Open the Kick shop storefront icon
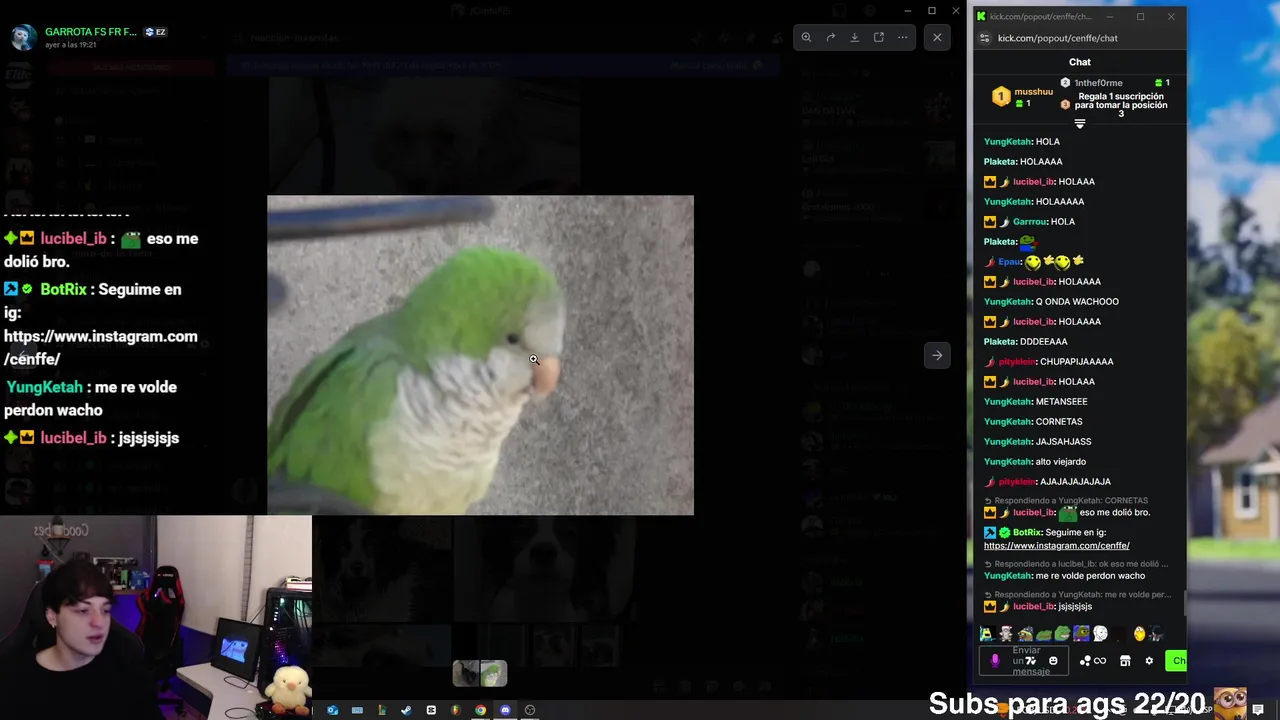This screenshot has height=720, width=1280. coord(1125,661)
